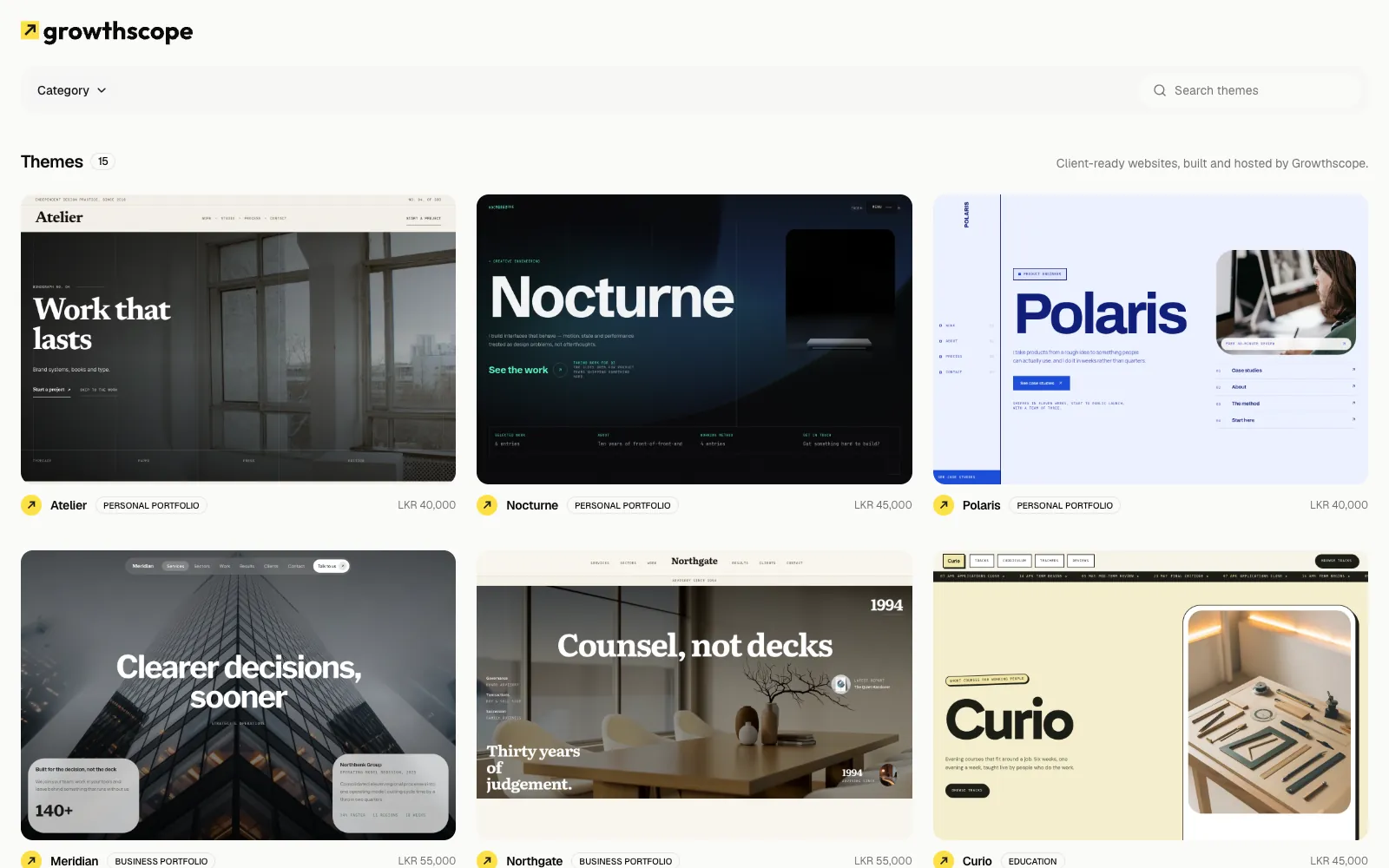Click the Category chevron arrow
The width and height of the screenshot is (1389, 868).
click(102, 90)
